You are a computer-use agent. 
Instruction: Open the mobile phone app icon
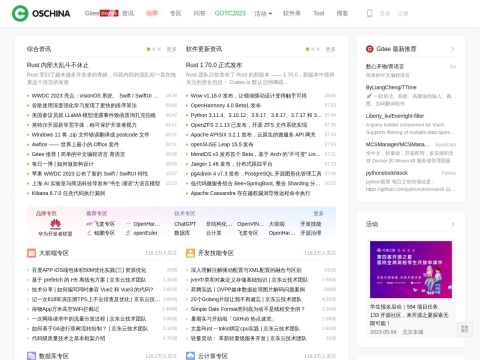coord(369,13)
